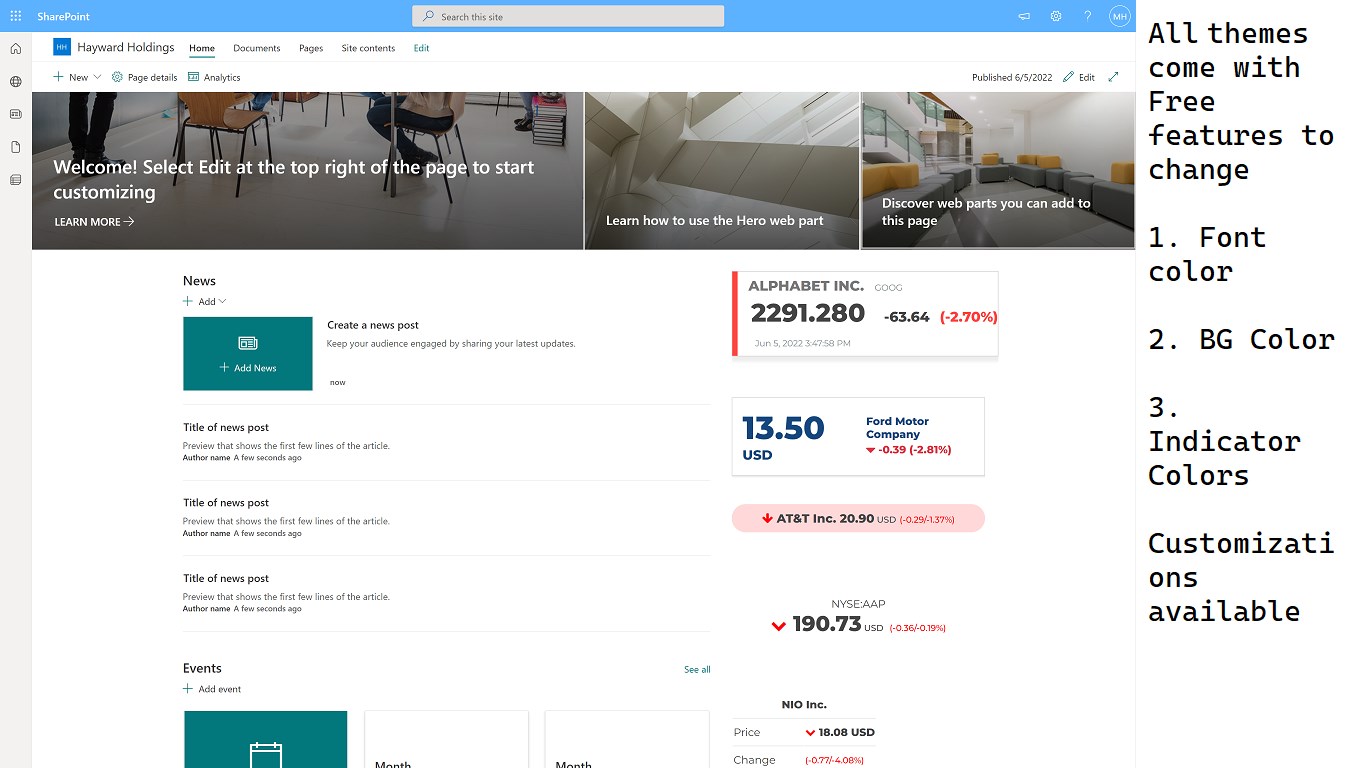Click See all link beside Events
Viewport: 1366px width, 768px height.
(697, 669)
